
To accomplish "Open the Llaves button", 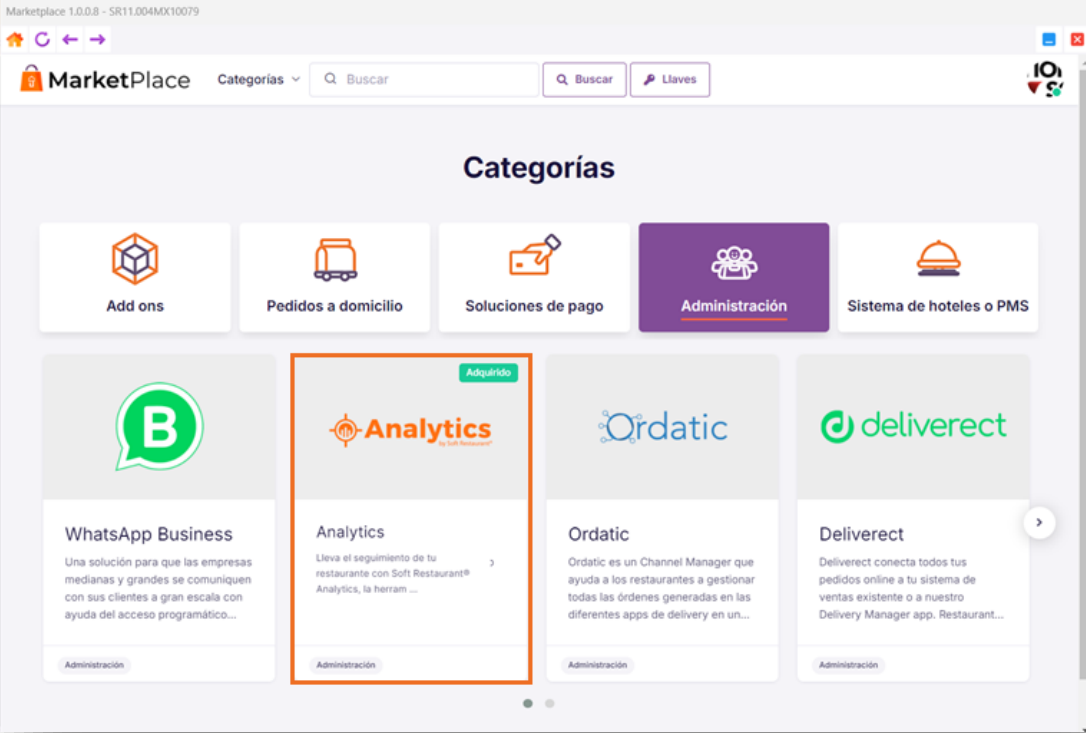I will pyautogui.click(x=670, y=79).
